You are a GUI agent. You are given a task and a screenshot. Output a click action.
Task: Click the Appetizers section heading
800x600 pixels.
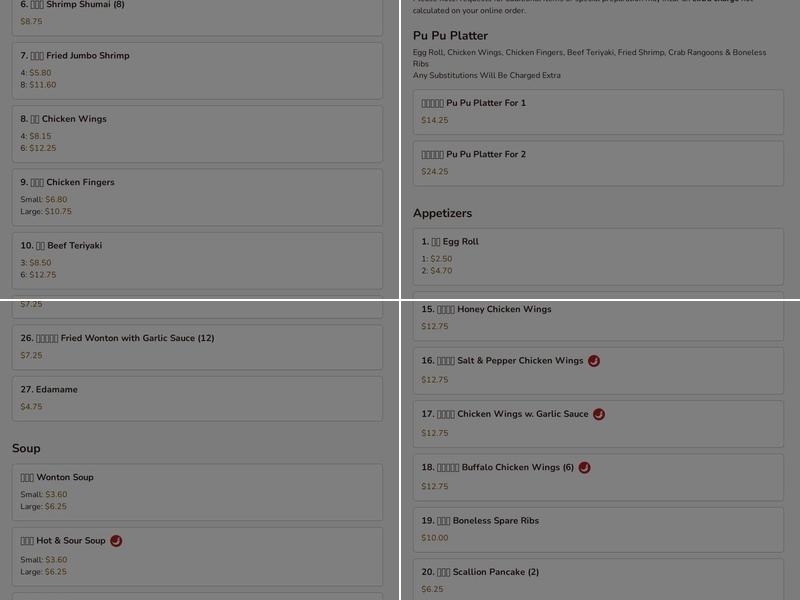tap(443, 213)
